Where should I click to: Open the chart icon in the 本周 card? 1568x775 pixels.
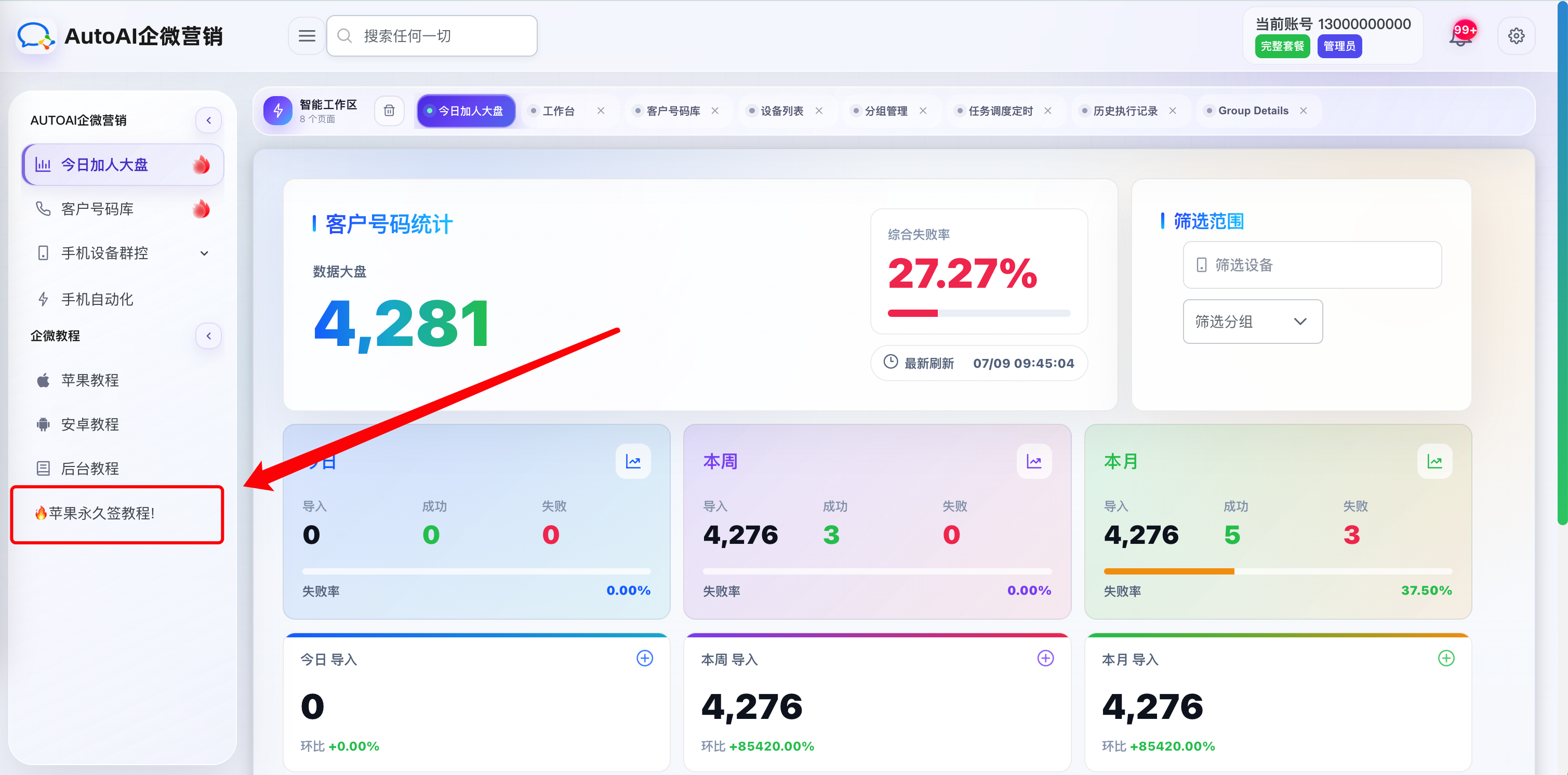point(1033,461)
